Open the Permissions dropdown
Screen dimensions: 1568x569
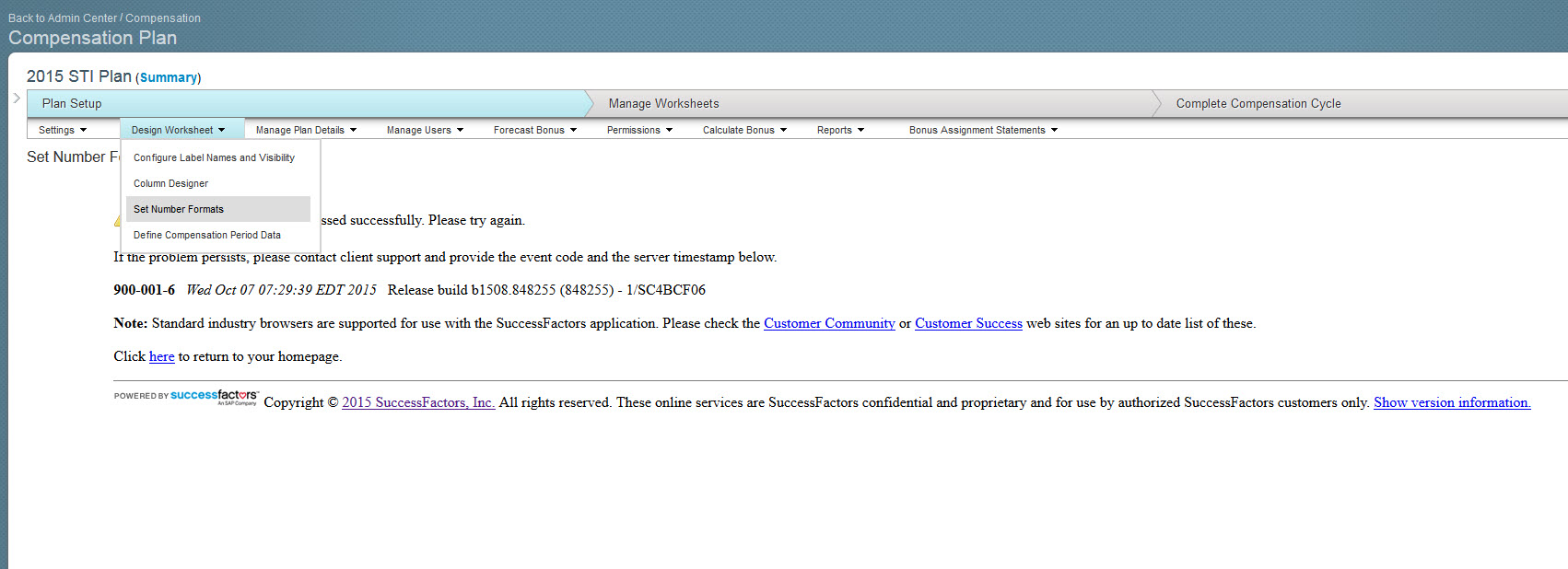pos(639,130)
